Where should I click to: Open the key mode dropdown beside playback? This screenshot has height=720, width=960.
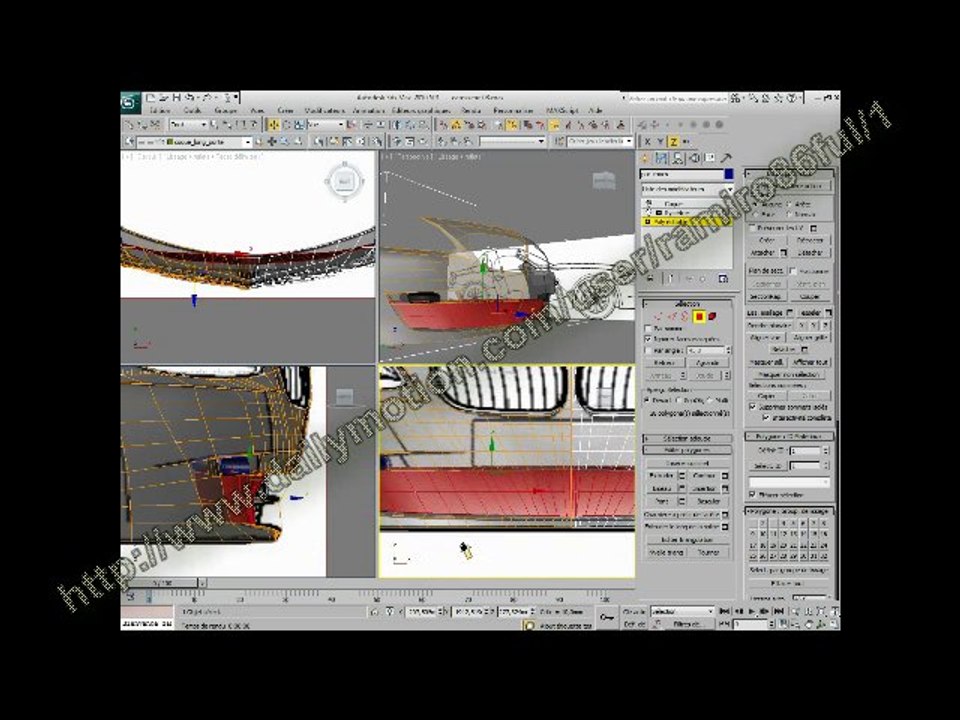(682, 611)
